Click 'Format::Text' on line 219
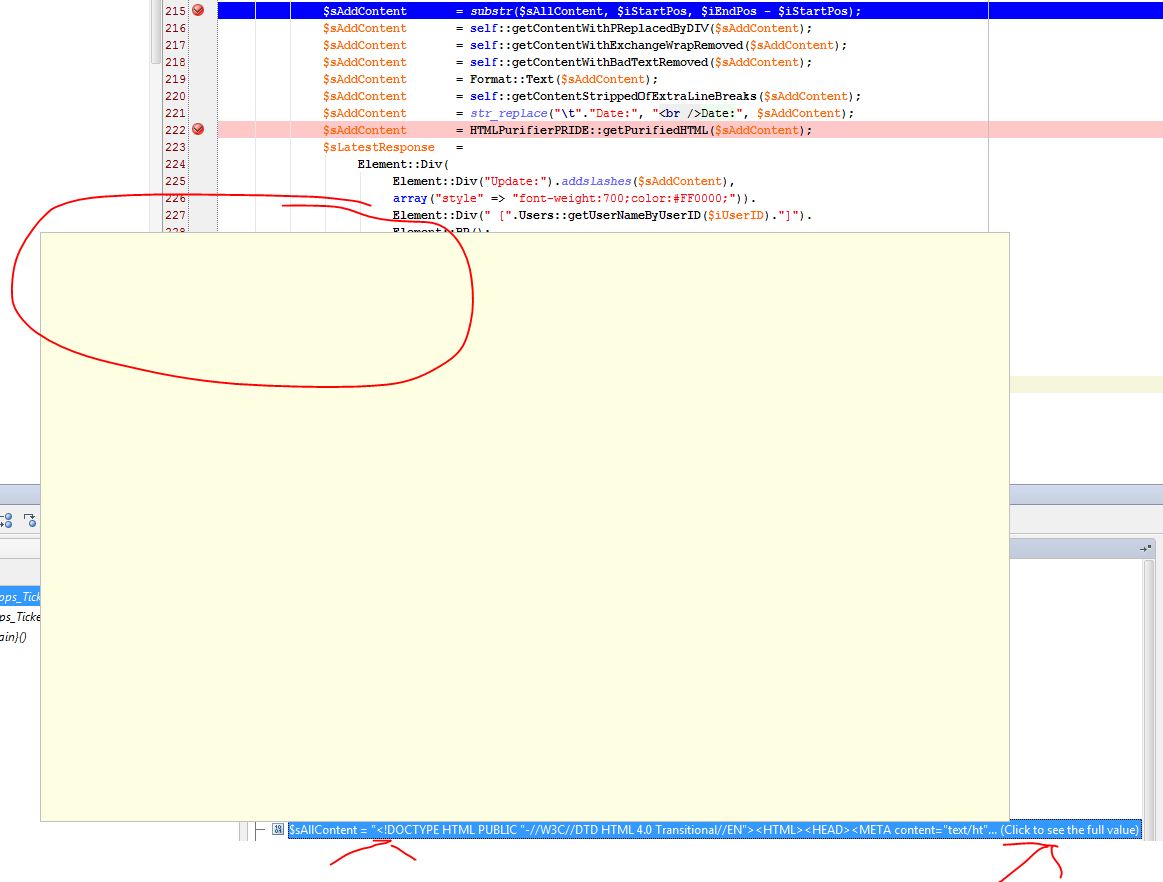The height and width of the screenshot is (882, 1163). [x=512, y=79]
